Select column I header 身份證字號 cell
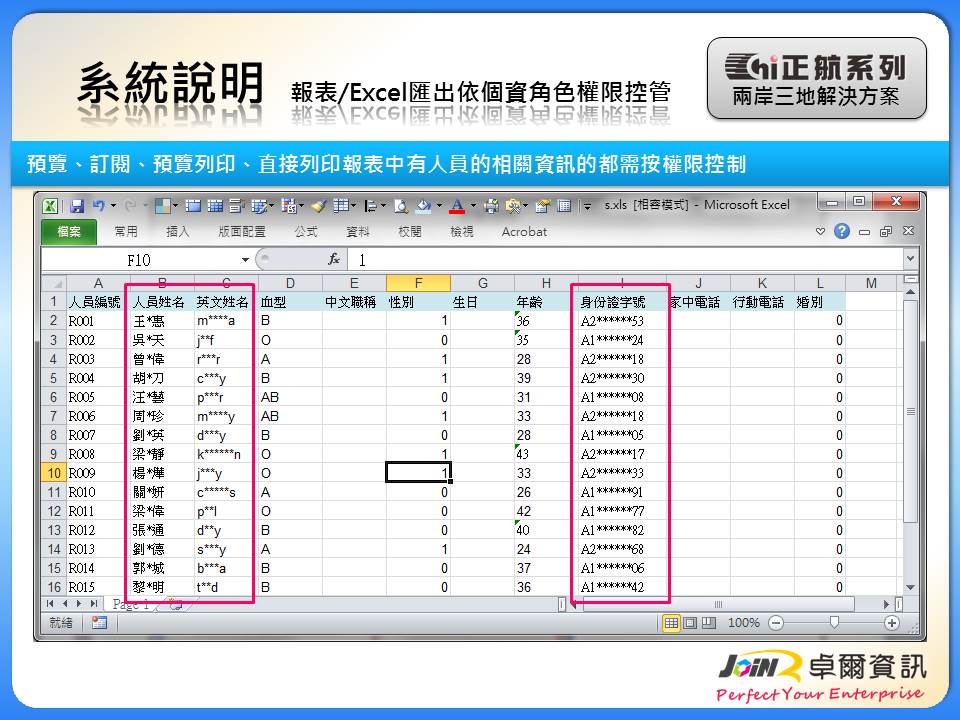 point(612,301)
